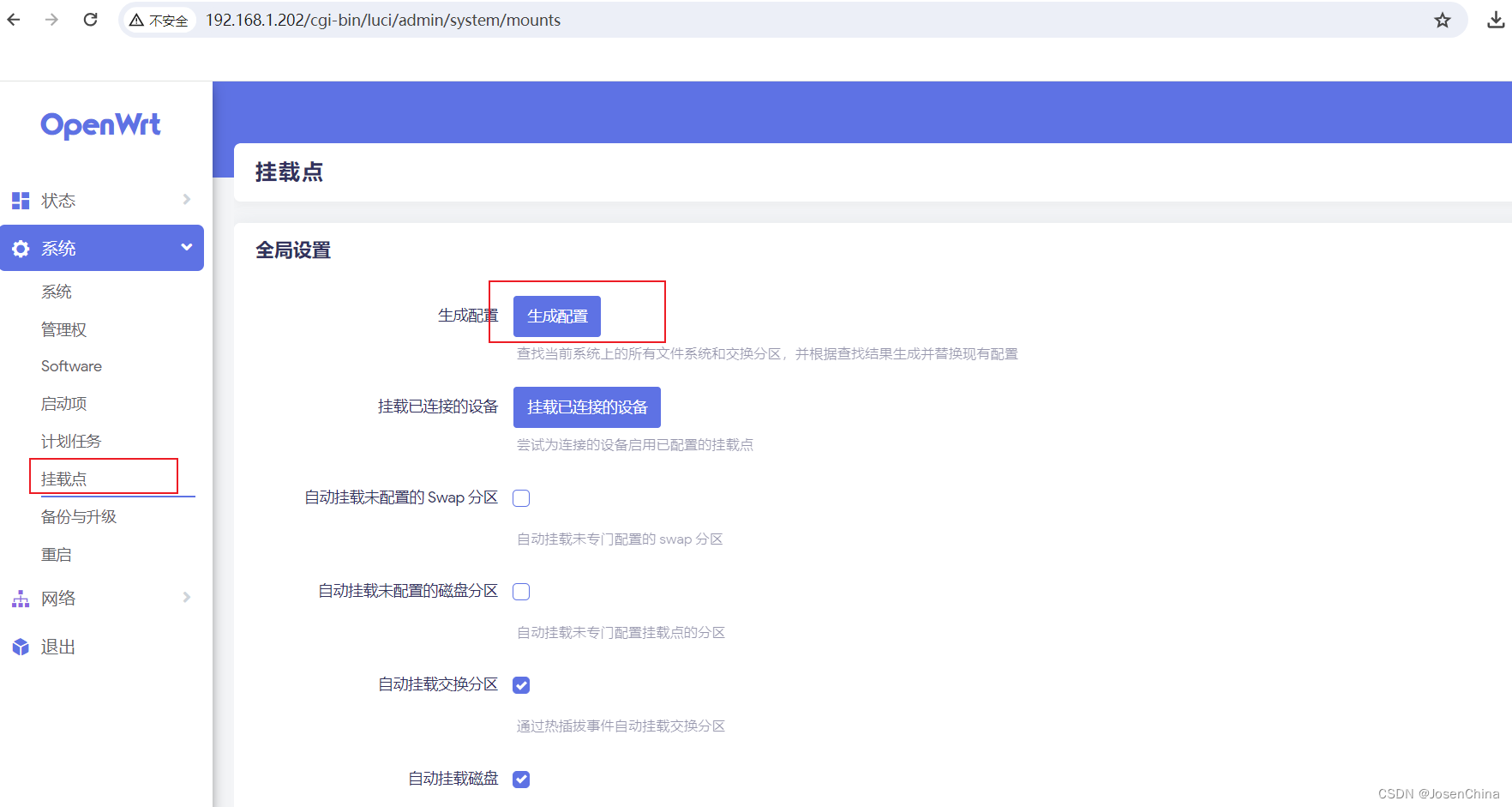Expand the 网络 menu chevron
Viewport: 1512px width, 807px height.
[x=187, y=598]
